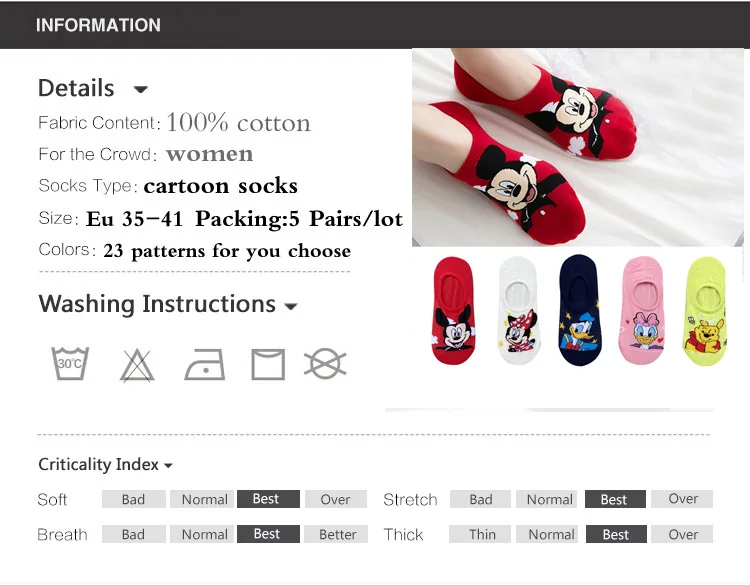Choose Over in the Stretch row
750x585 pixels.
pyautogui.click(x=683, y=499)
